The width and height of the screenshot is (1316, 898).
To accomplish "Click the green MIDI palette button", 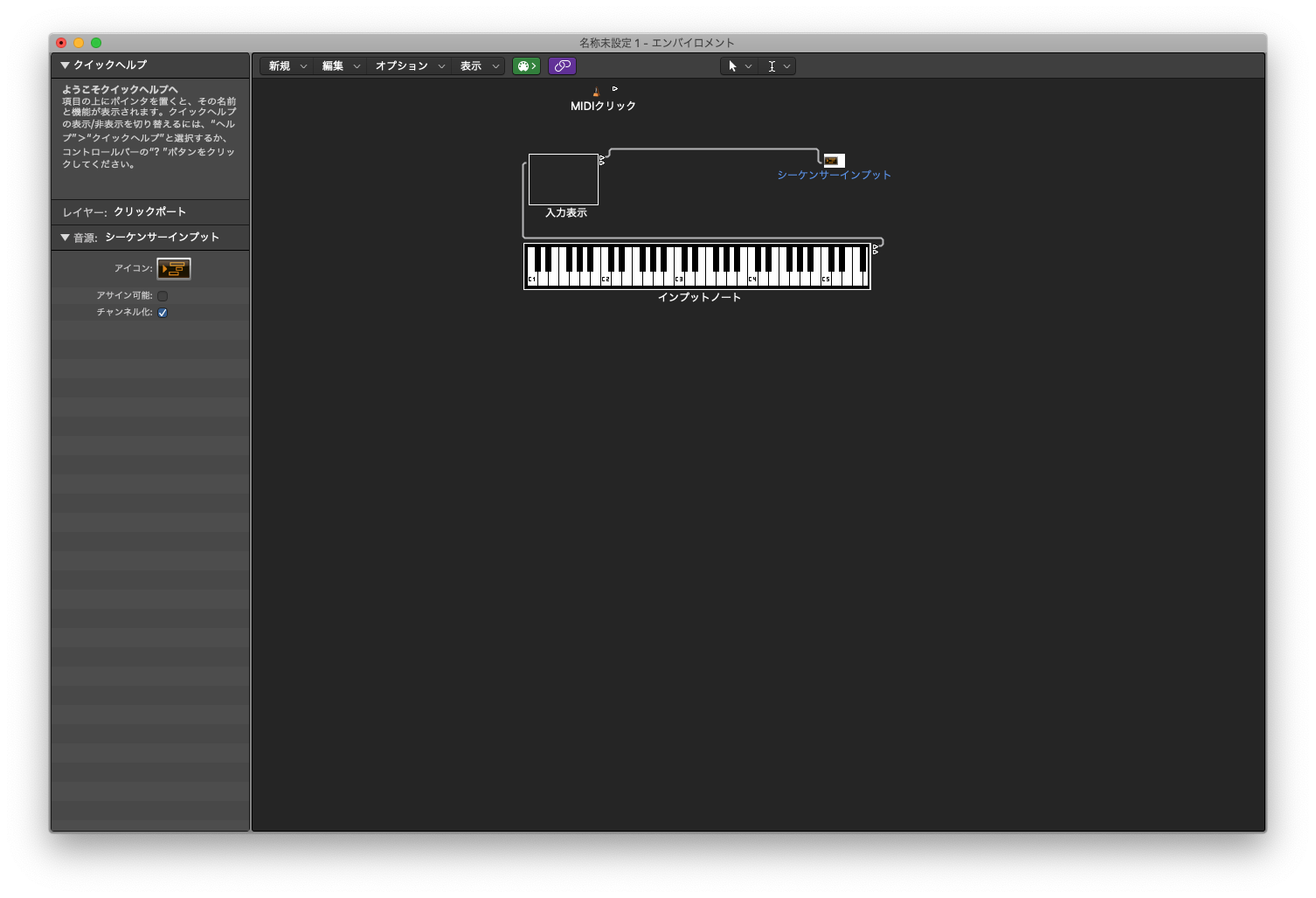I will pyautogui.click(x=526, y=66).
